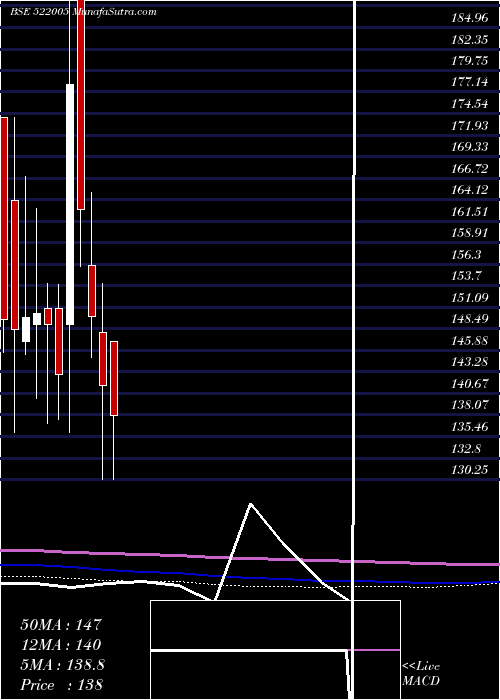Click the 130.25 price axis label

click(x=470, y=470)
